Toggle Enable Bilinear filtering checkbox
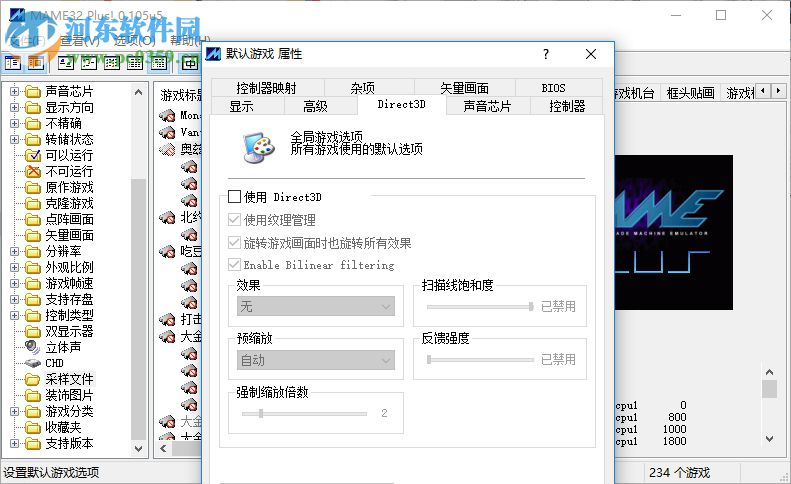This screenshot has width=791, height=484. point(234,264)
